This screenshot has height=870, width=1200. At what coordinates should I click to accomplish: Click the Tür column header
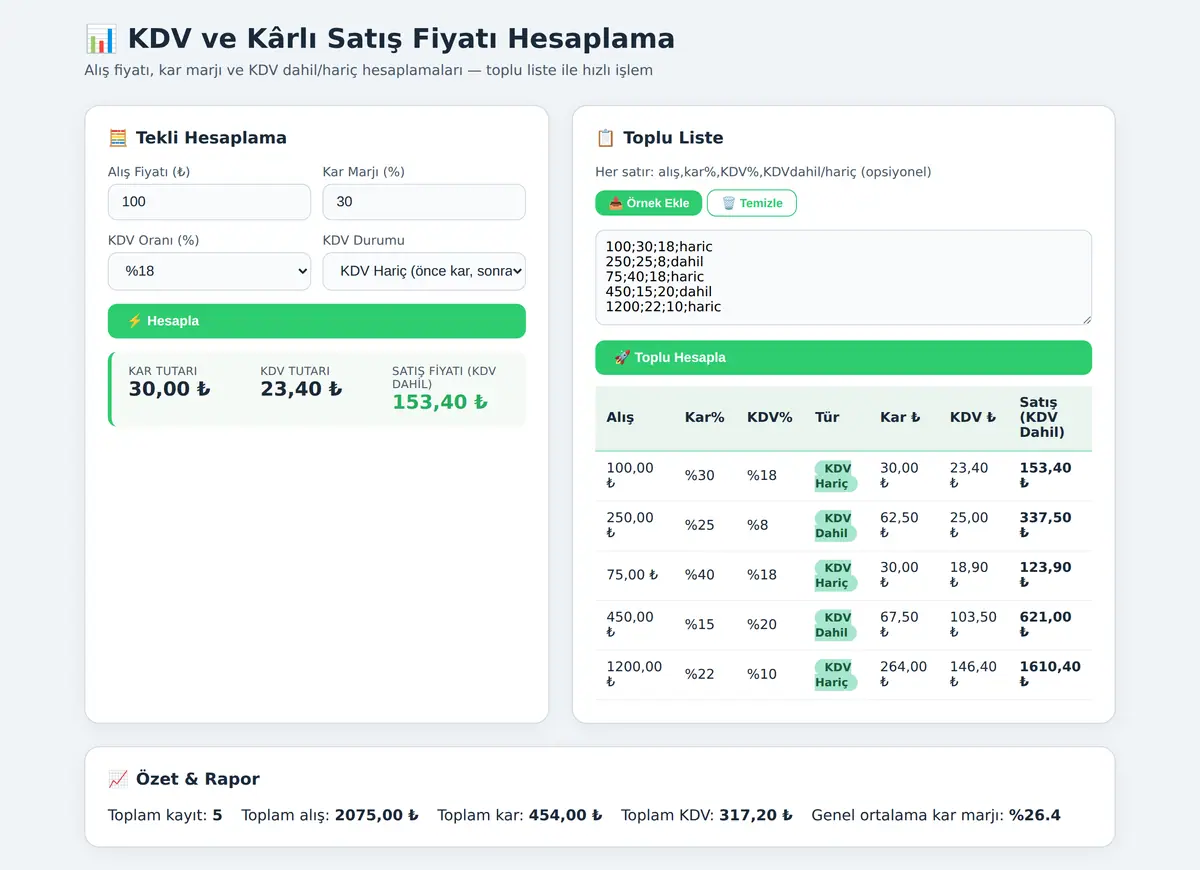pyautogui.click(x=827, y=418)
